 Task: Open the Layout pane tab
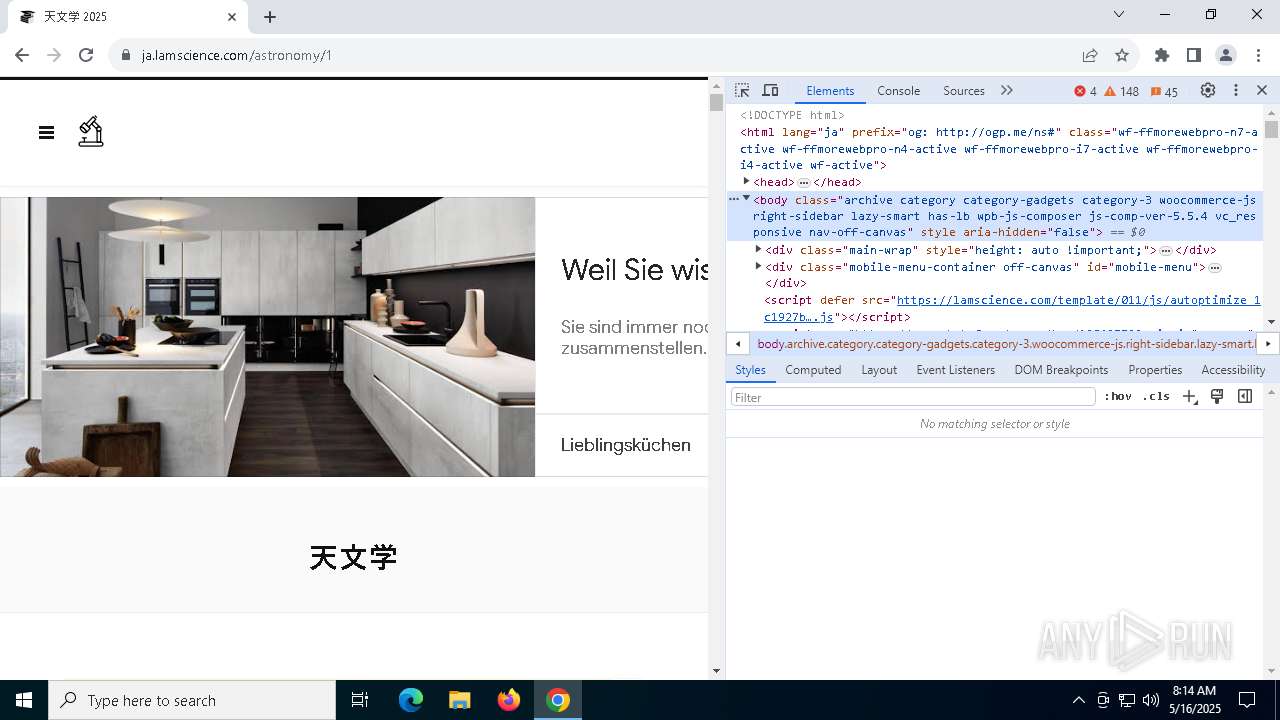pyautogui.click(x=879, y=370)
